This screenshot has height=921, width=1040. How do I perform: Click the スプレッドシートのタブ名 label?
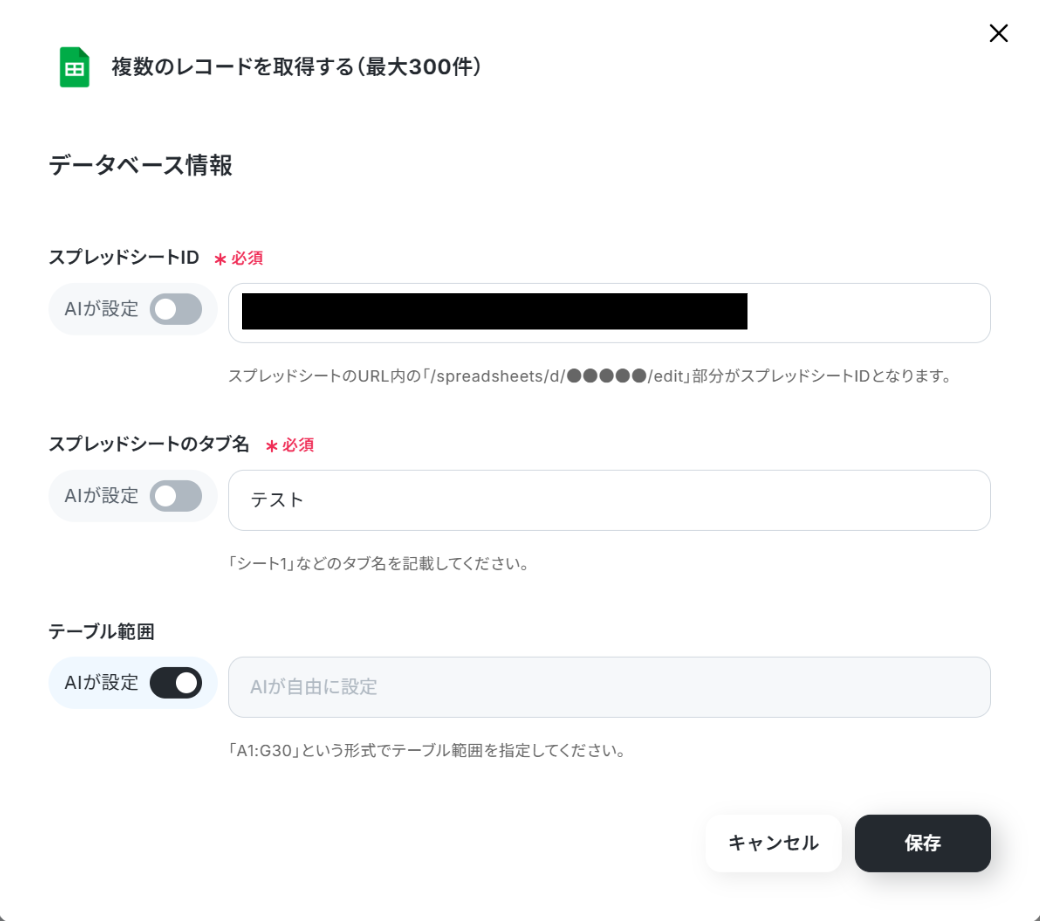149,444
